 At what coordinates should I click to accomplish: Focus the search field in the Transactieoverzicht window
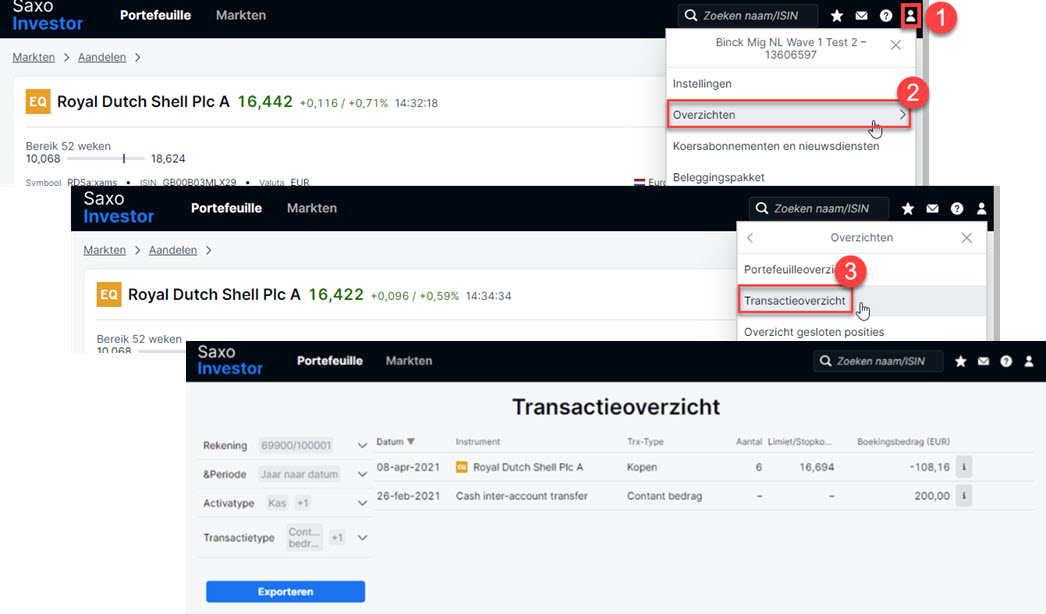878,361
